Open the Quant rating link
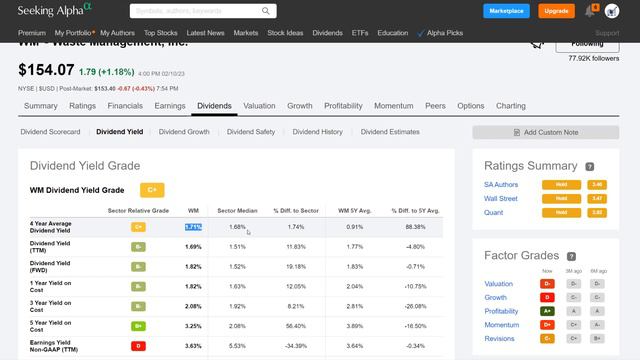 [493, 213]
